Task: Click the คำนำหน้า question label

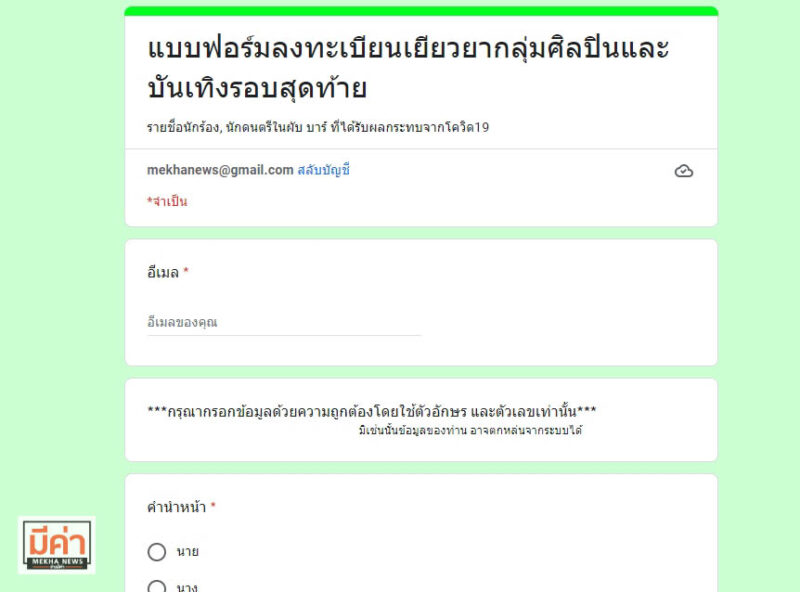Action: coord(177,507)
